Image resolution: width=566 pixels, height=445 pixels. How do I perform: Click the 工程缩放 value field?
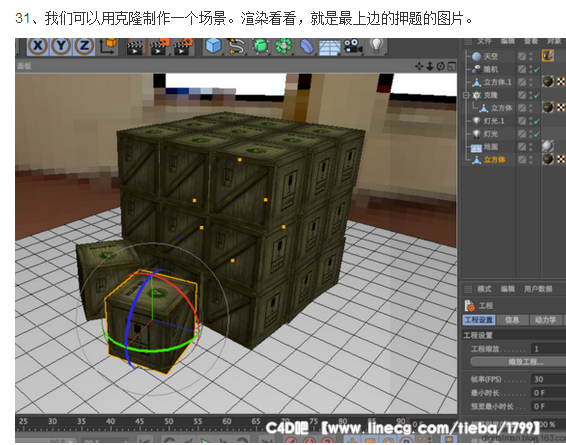tap(548, 349)
